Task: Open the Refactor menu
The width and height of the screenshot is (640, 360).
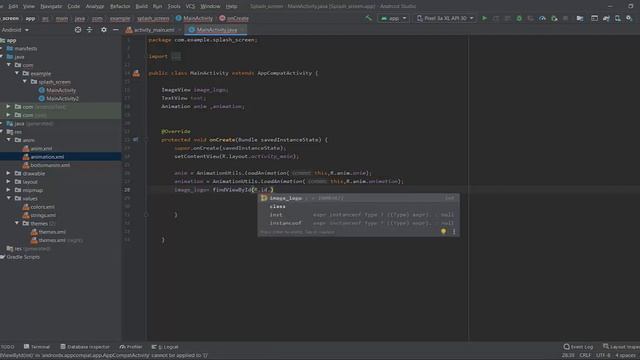Action: [120, 6]
